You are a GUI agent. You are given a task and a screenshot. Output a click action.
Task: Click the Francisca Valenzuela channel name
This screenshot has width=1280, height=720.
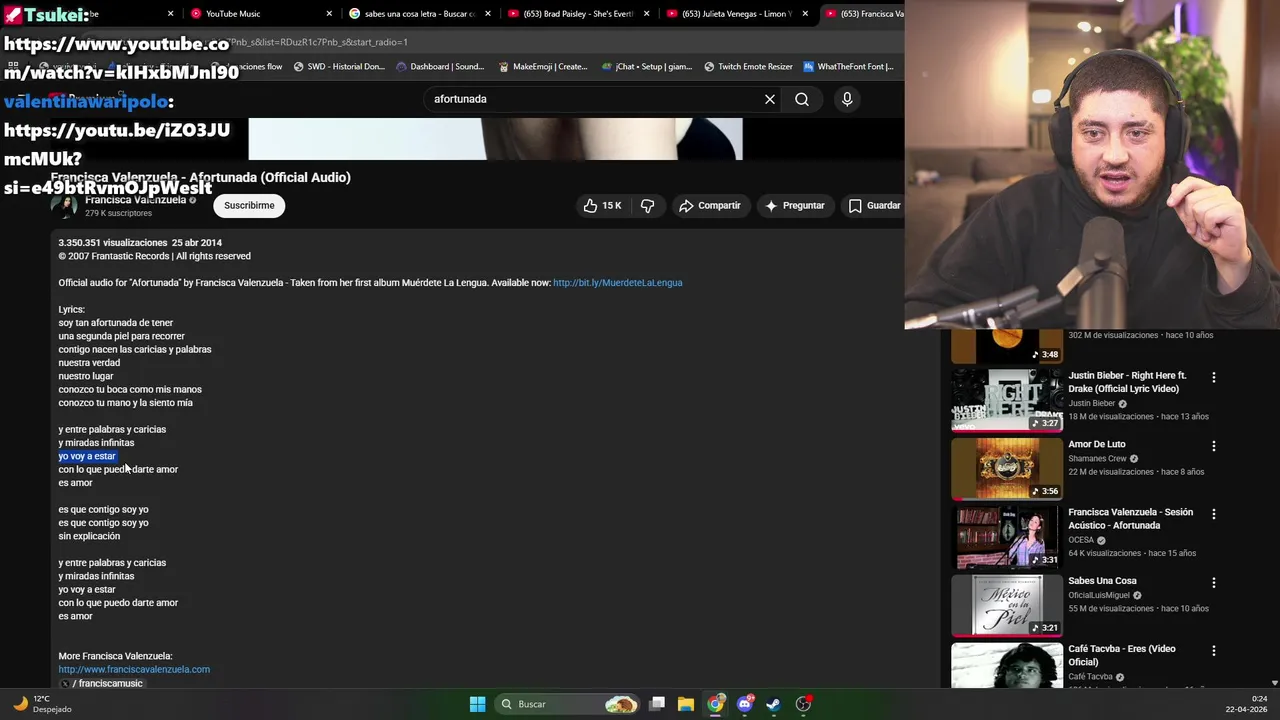pyautogui.click(x=135, y=200)
